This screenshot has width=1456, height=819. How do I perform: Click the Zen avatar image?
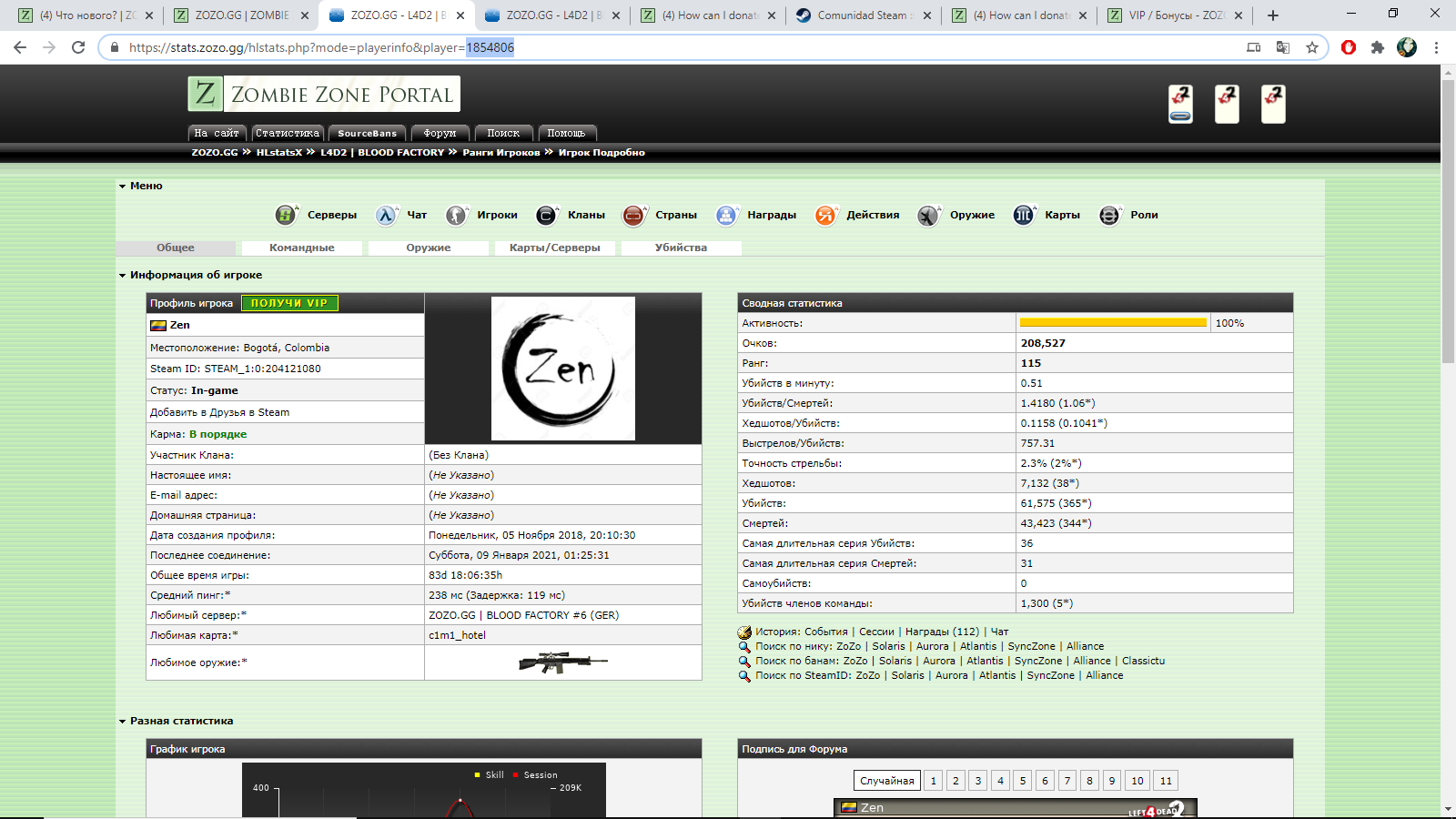tap(563, 369)
